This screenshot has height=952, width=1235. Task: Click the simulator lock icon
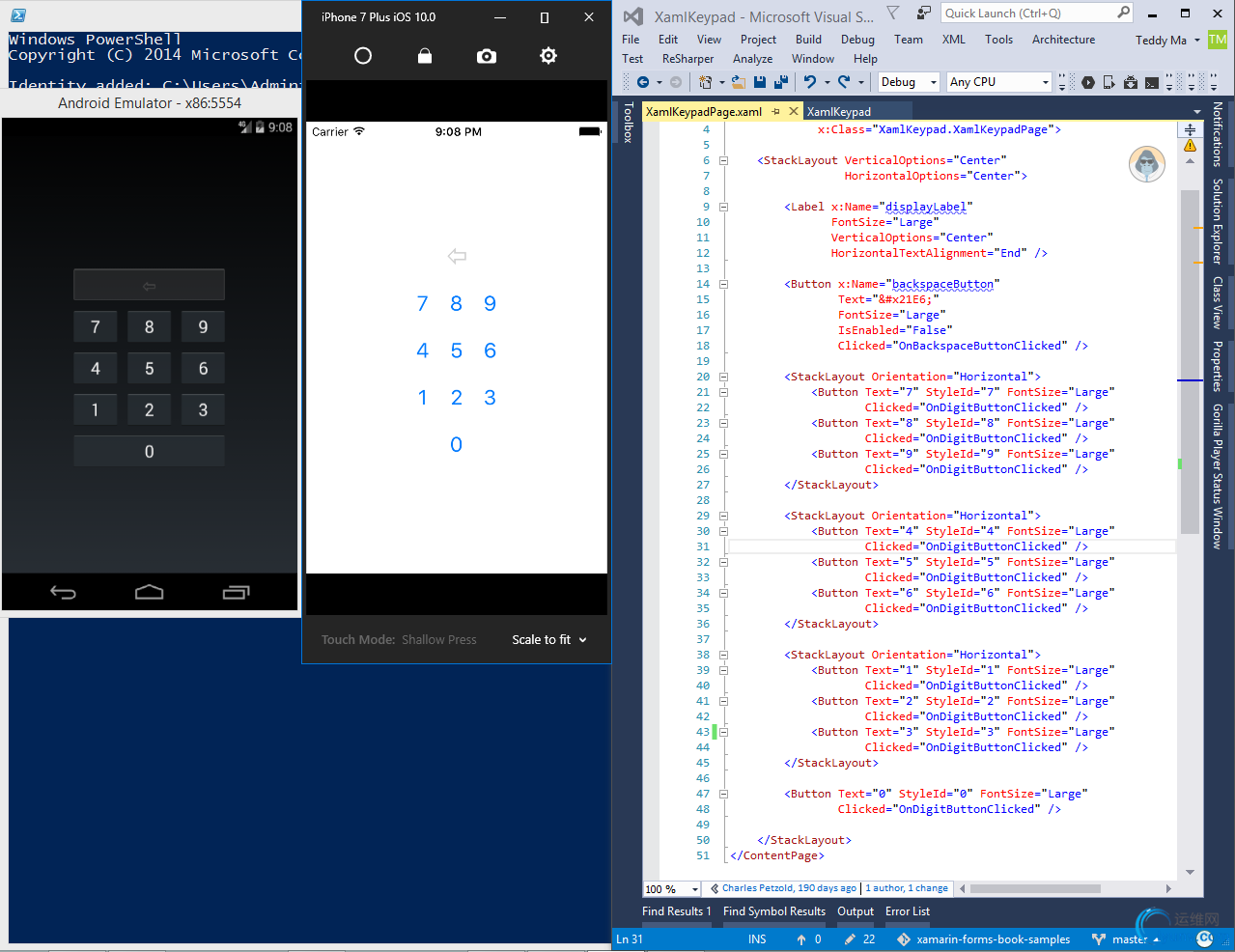(424, 56)
